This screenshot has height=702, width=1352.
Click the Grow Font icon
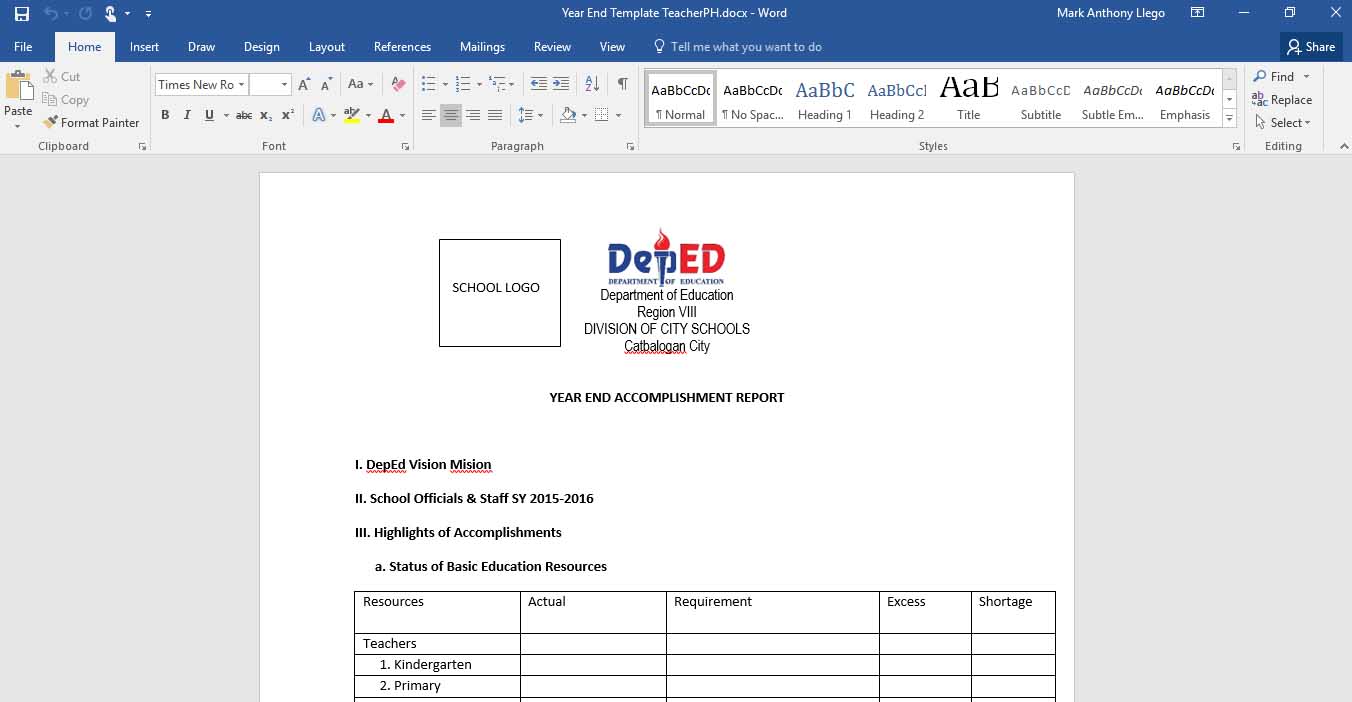click(x=304, y=85)
